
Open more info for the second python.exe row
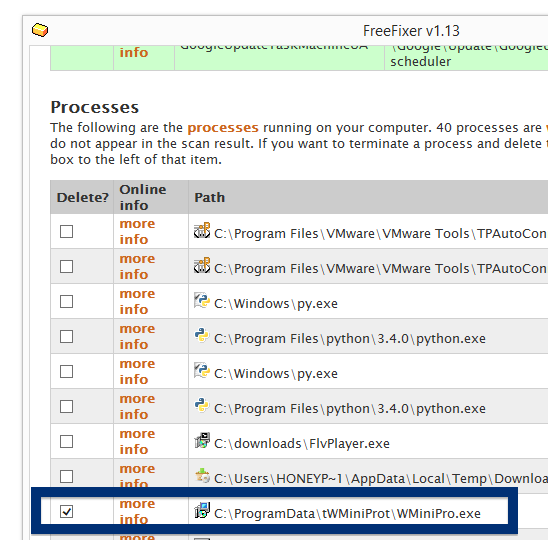tap(137, 406)
